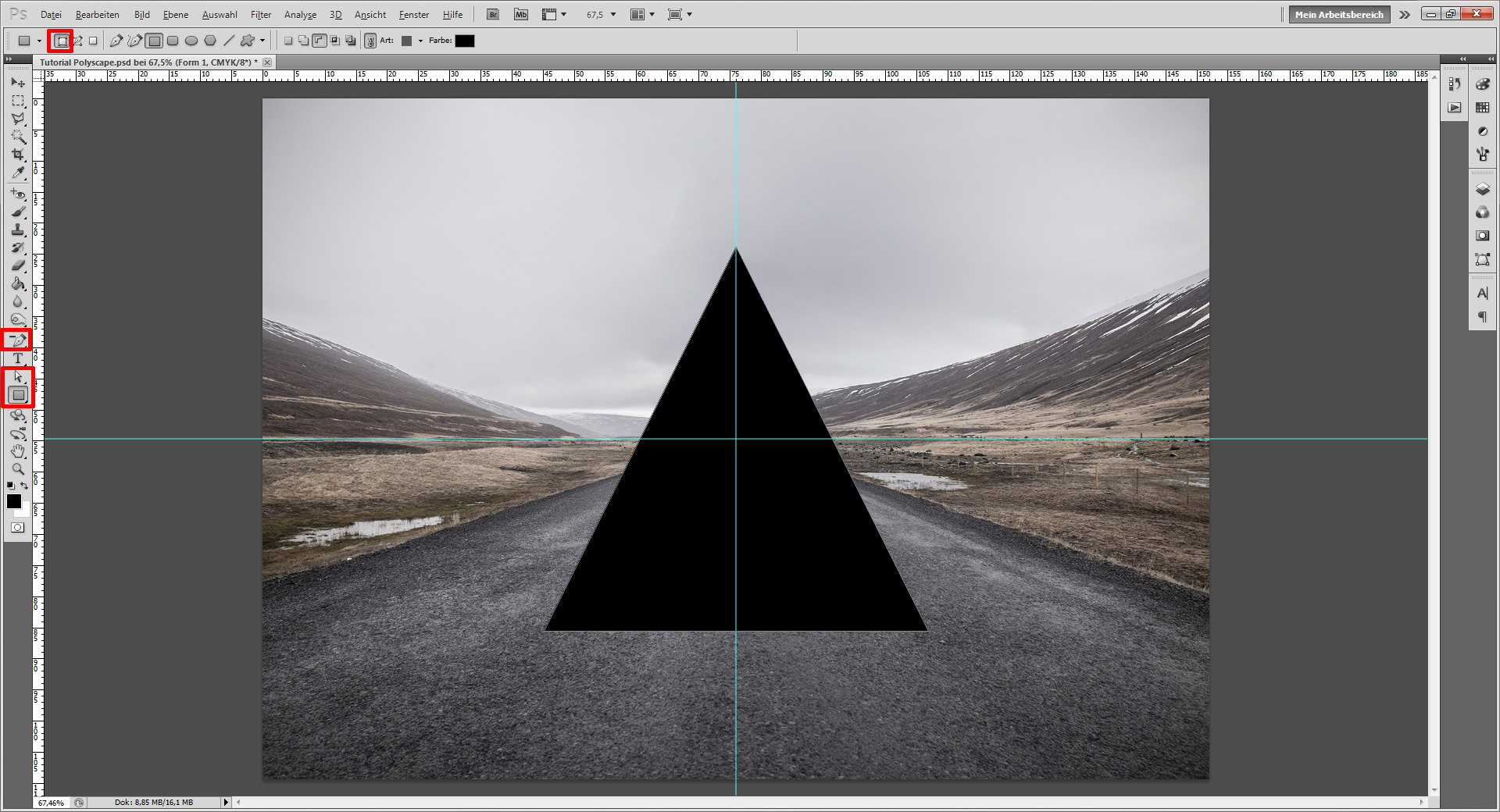Viewport: 1500px width, 812px height.
Task: Select the Type tool
Action: coord(18,359)
